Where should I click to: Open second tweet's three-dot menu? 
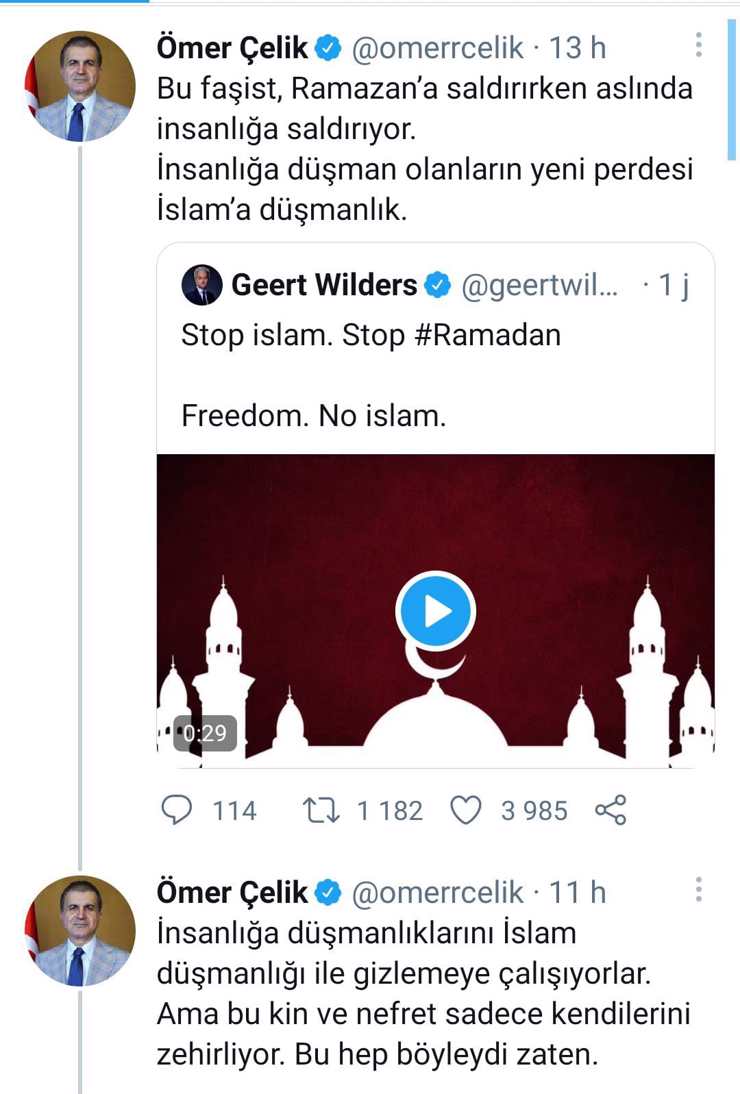[698, 890]
